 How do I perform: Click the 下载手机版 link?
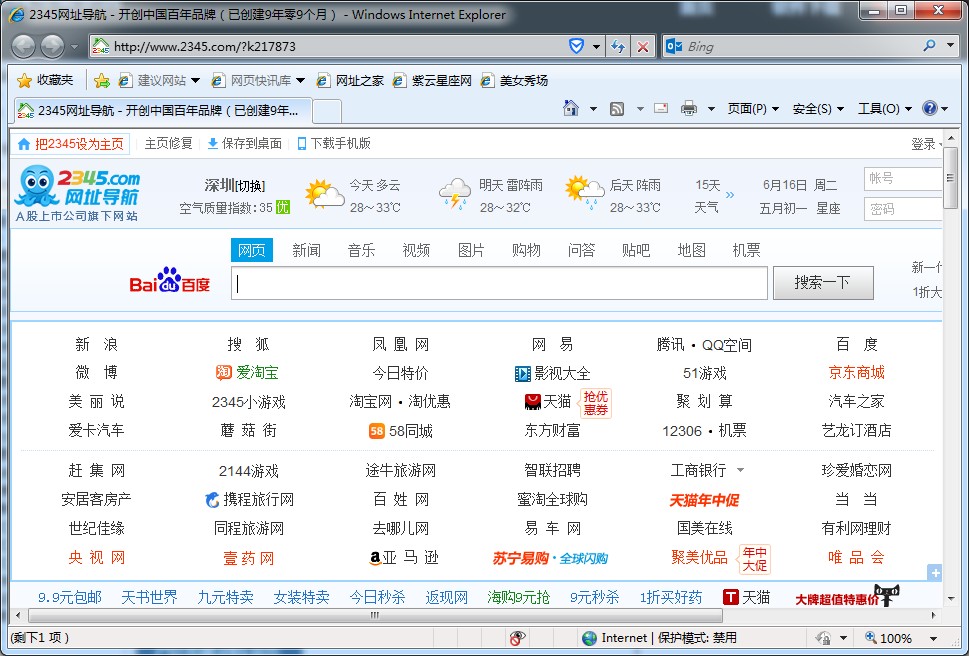tap(334, 143)
